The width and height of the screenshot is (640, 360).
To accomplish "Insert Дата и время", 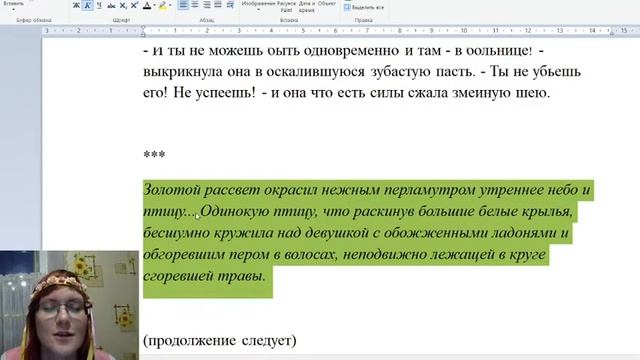I will click(x=307, y=6).
